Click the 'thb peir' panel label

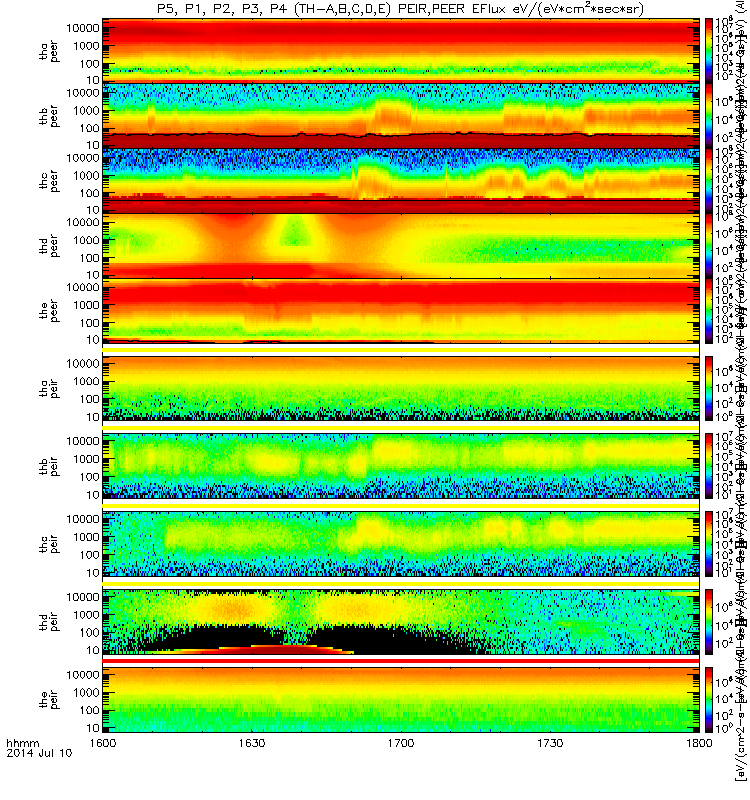click(x=49, y=466)
